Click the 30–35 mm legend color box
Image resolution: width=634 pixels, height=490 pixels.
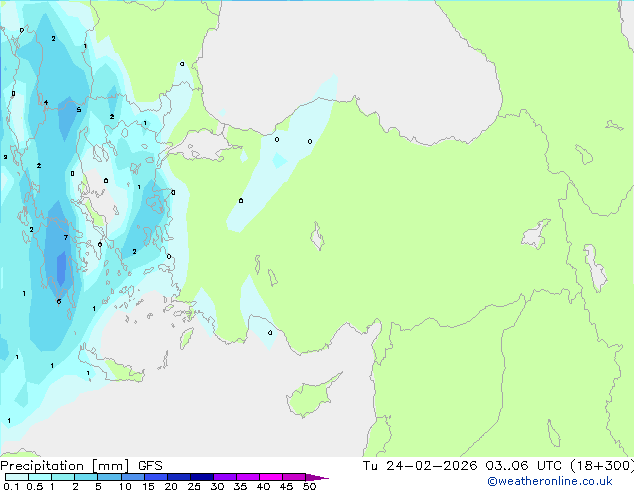click(x=225, y=477)
